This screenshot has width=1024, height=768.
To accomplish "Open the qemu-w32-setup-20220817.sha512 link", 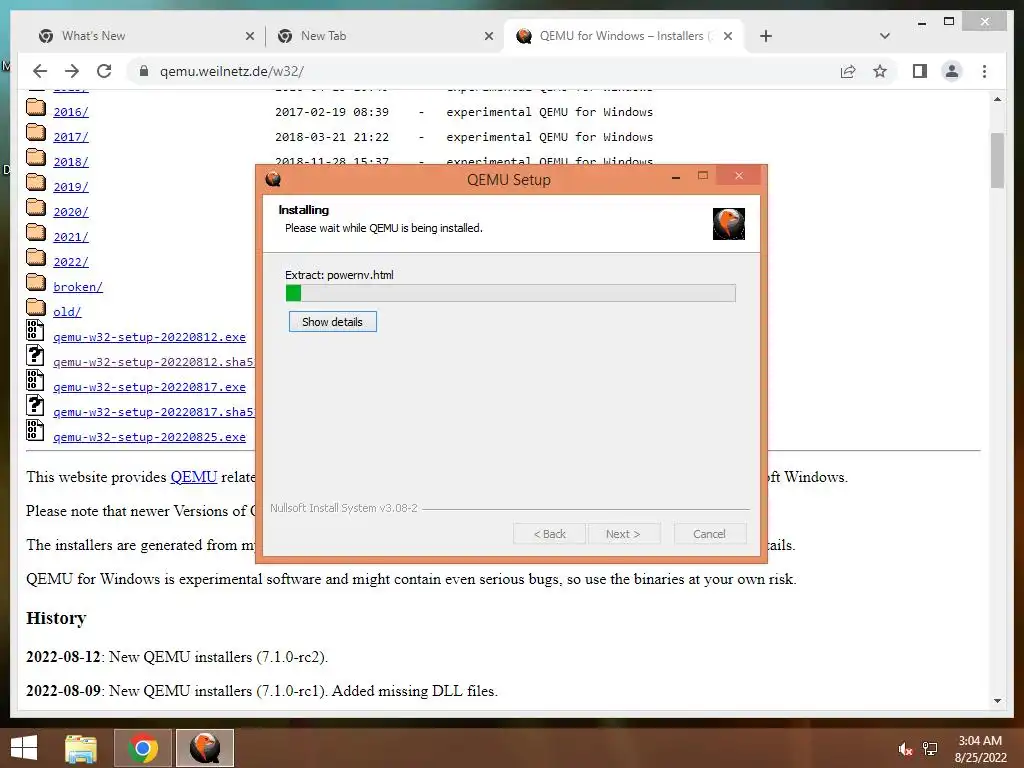I will pyautogui.click(x=154, y=411).
